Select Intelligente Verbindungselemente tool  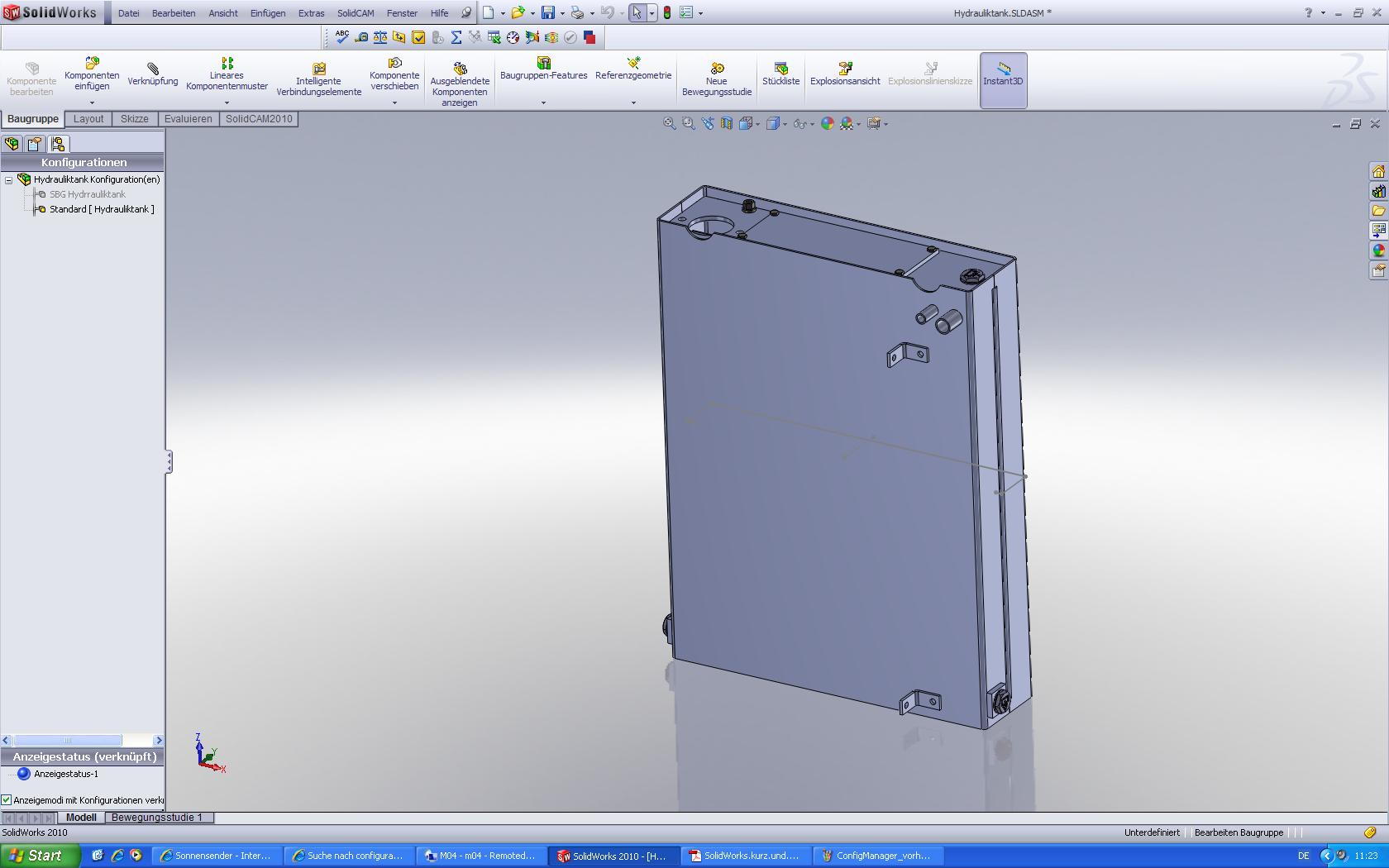point(318,69)
